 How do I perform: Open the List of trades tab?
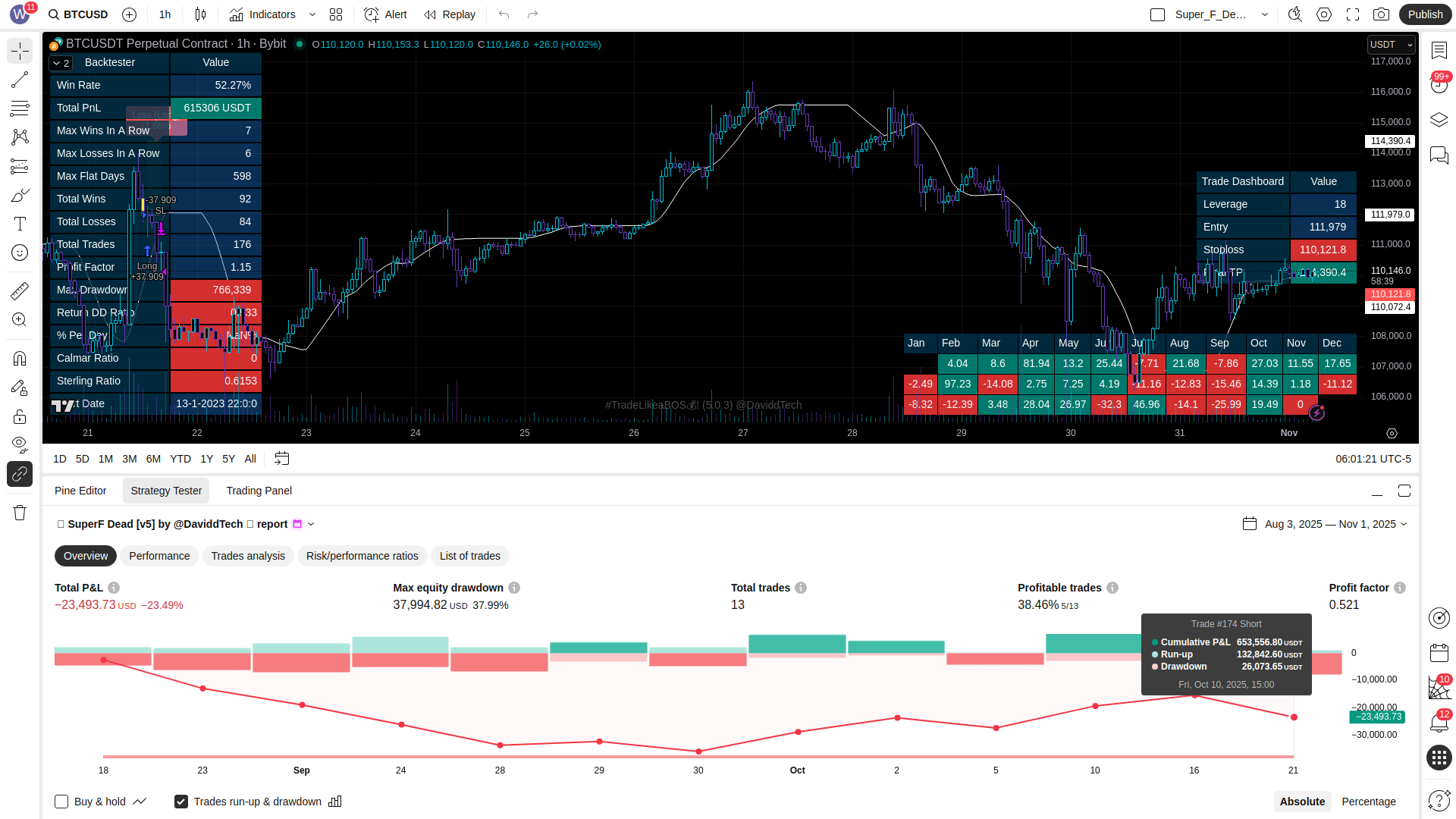coord(469,556)
